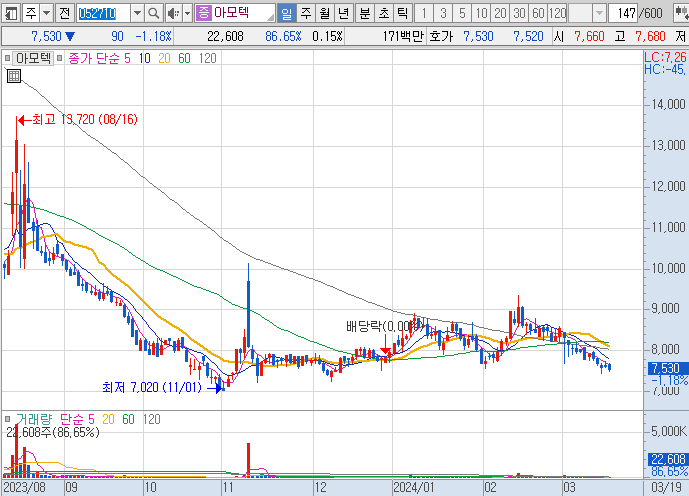The width and height of the screenshot is (689, 496).
Task: Click the 22,608주(86.65%) volume readout
Action: point(53,433)
